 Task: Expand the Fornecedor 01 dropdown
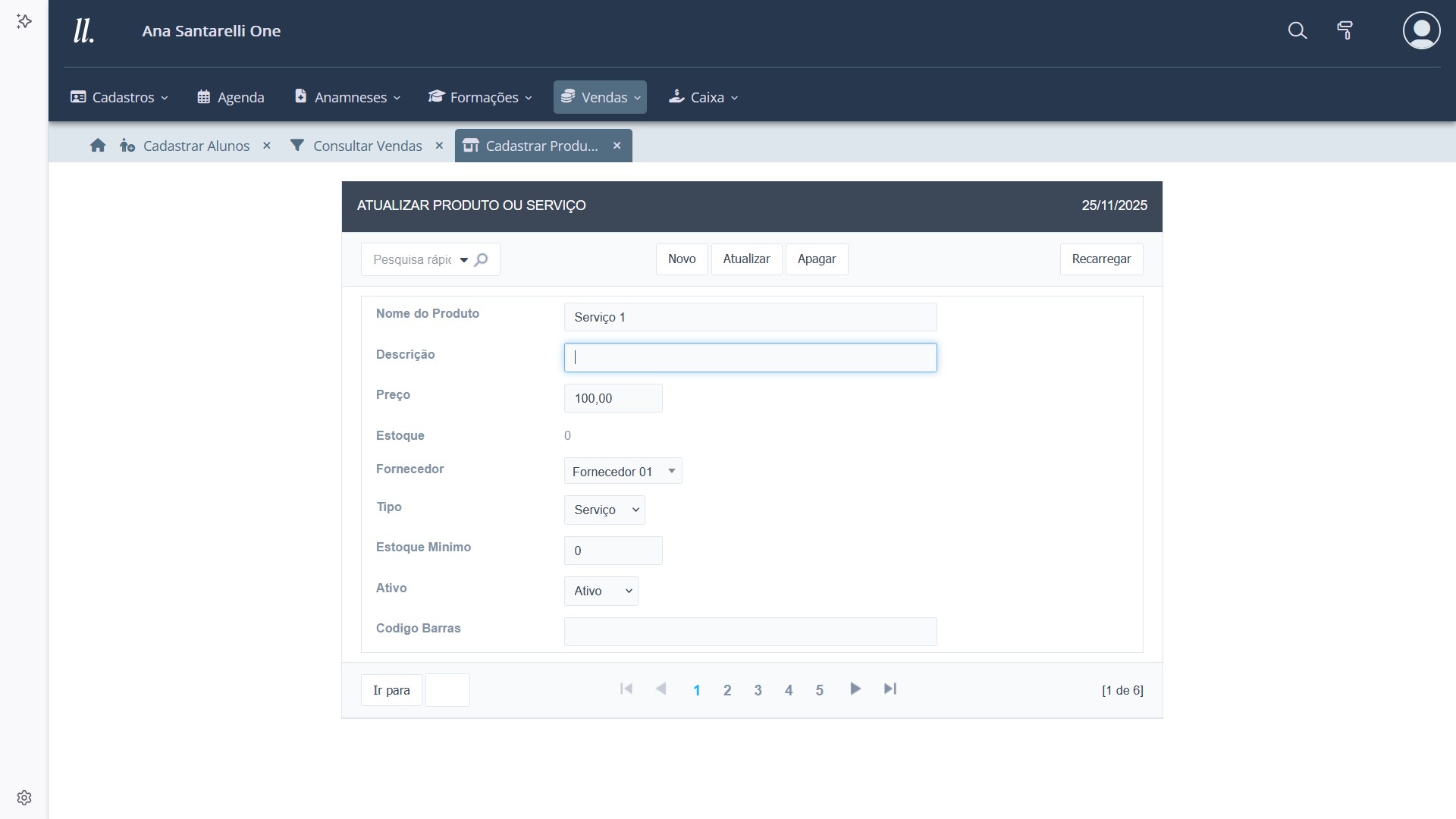point(623,471)
